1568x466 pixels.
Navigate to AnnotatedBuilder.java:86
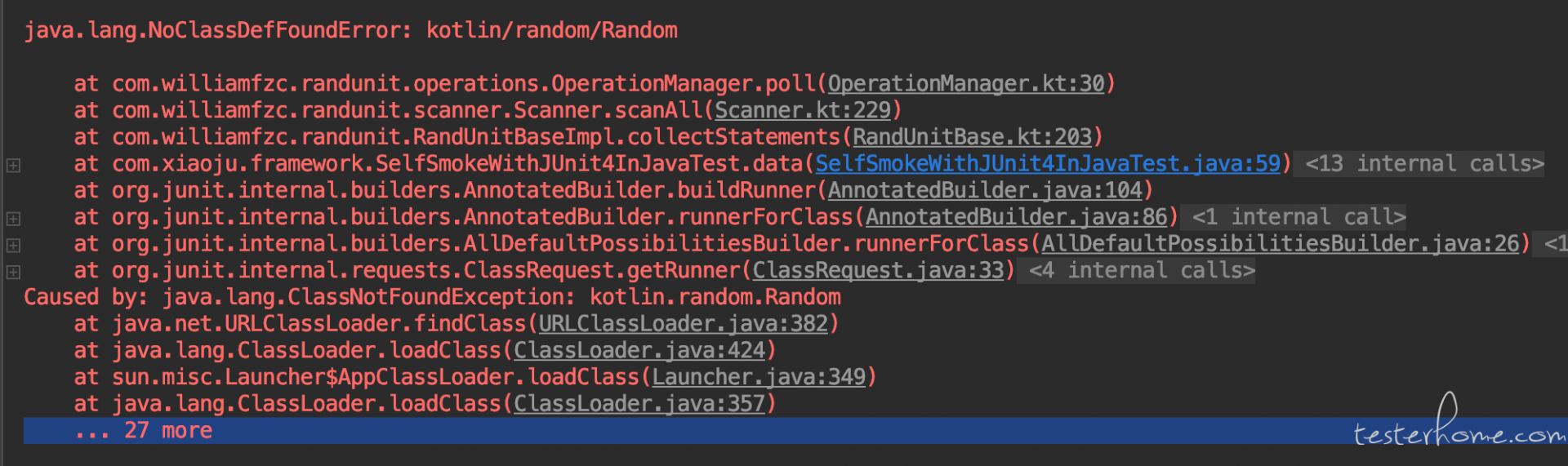point(1017,218)
